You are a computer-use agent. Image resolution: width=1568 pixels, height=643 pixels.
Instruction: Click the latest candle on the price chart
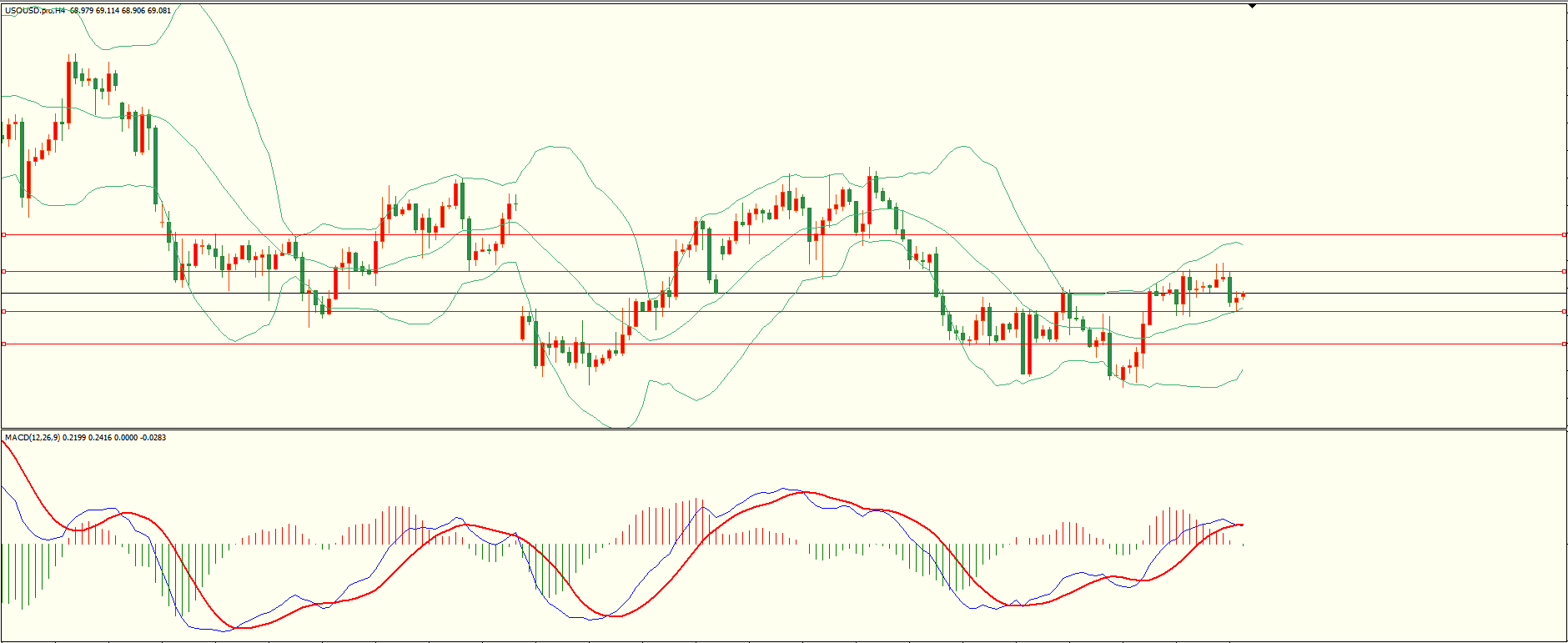[1243, 294]
